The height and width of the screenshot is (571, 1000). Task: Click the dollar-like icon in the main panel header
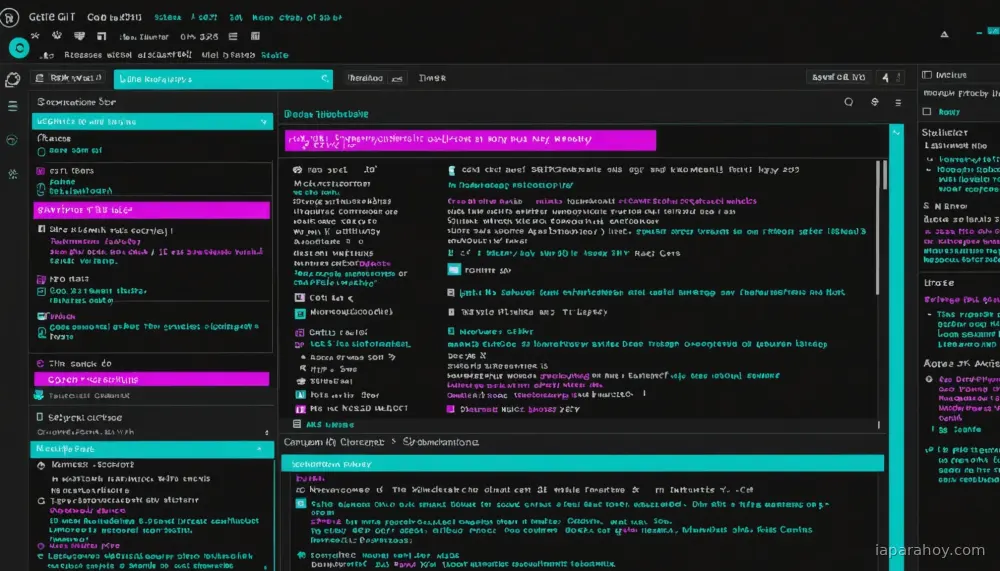874,102
